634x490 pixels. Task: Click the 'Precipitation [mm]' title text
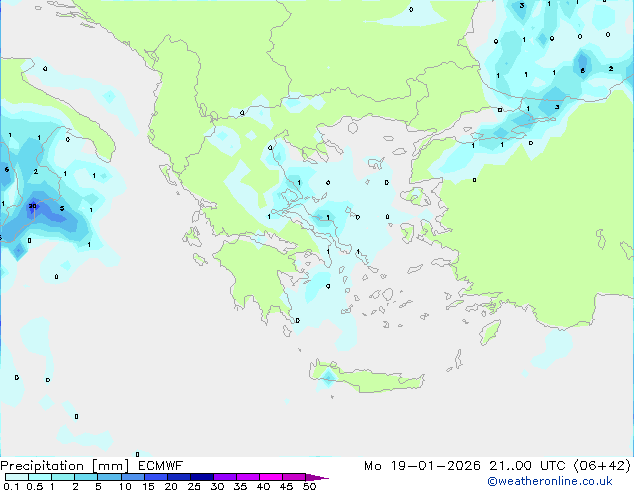(x=65, y=466)
